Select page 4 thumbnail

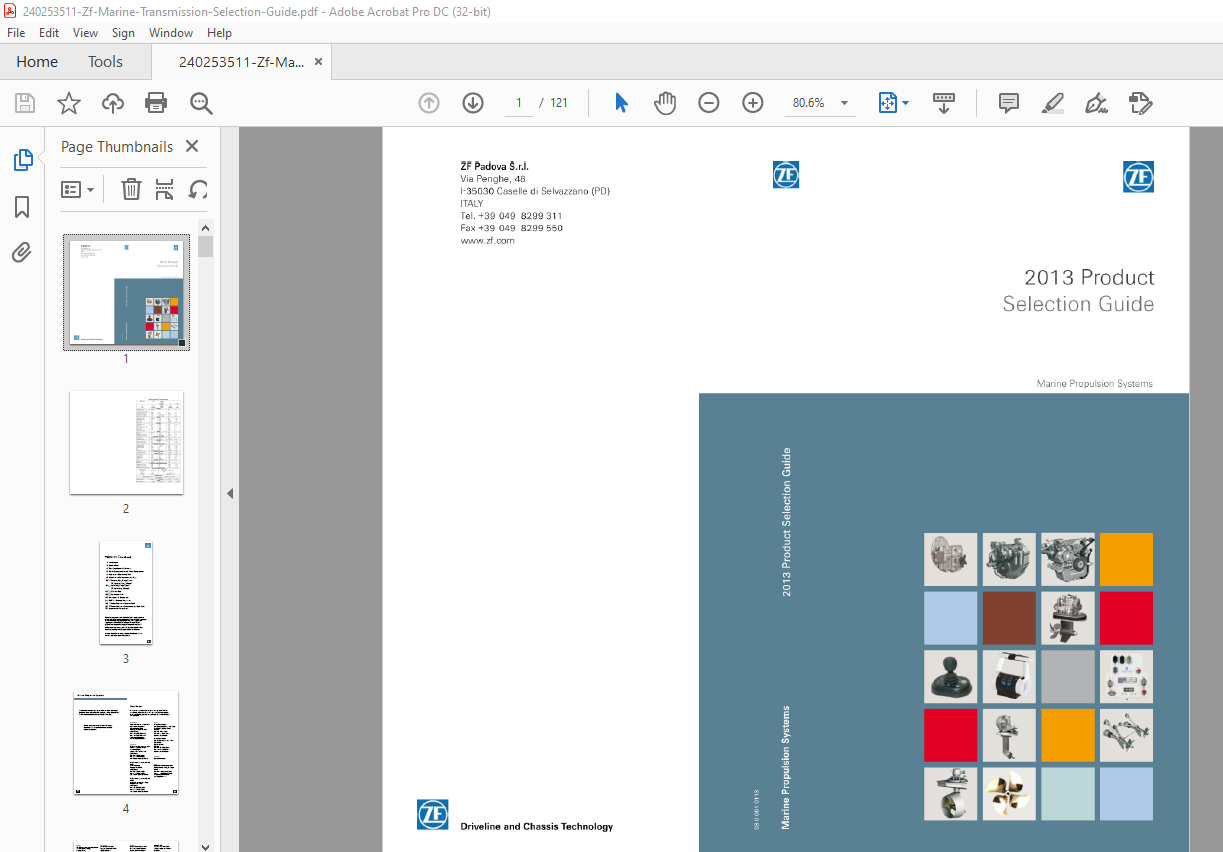click(x=126, y=742)
